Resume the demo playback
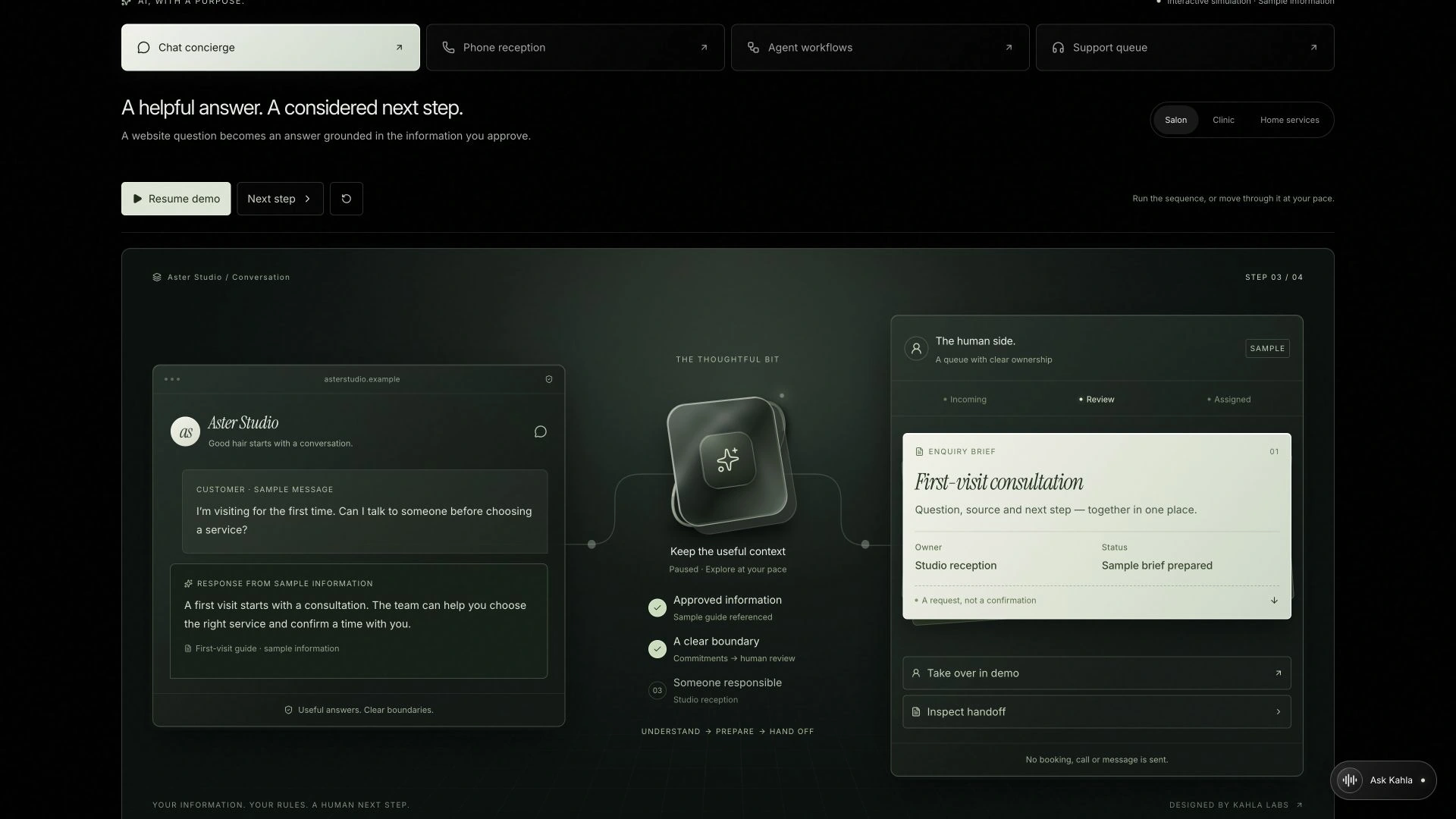The width and height of the screenshot is (1456, 819). click(176, 199)
